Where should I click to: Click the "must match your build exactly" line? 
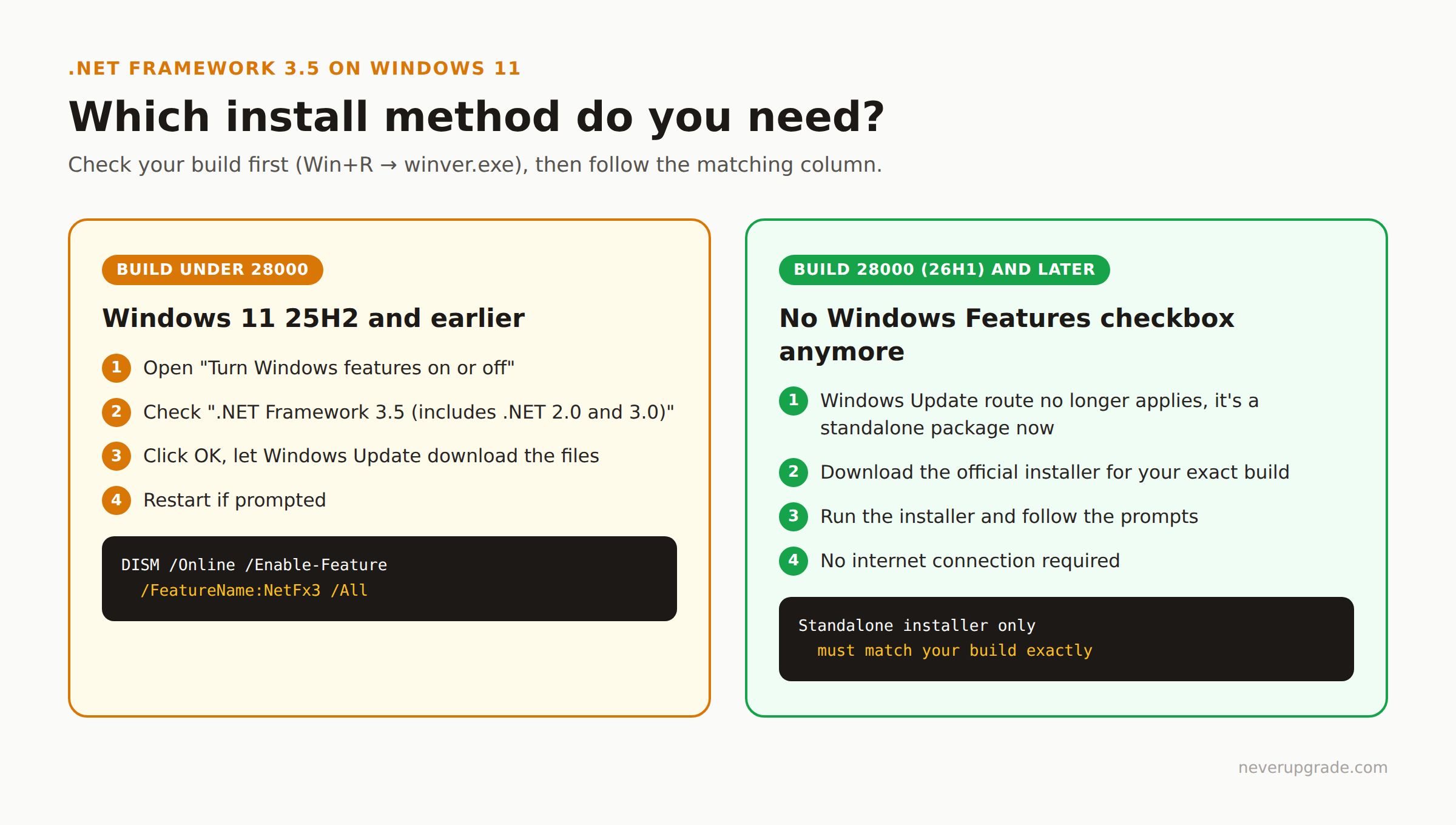click(955, 650)
